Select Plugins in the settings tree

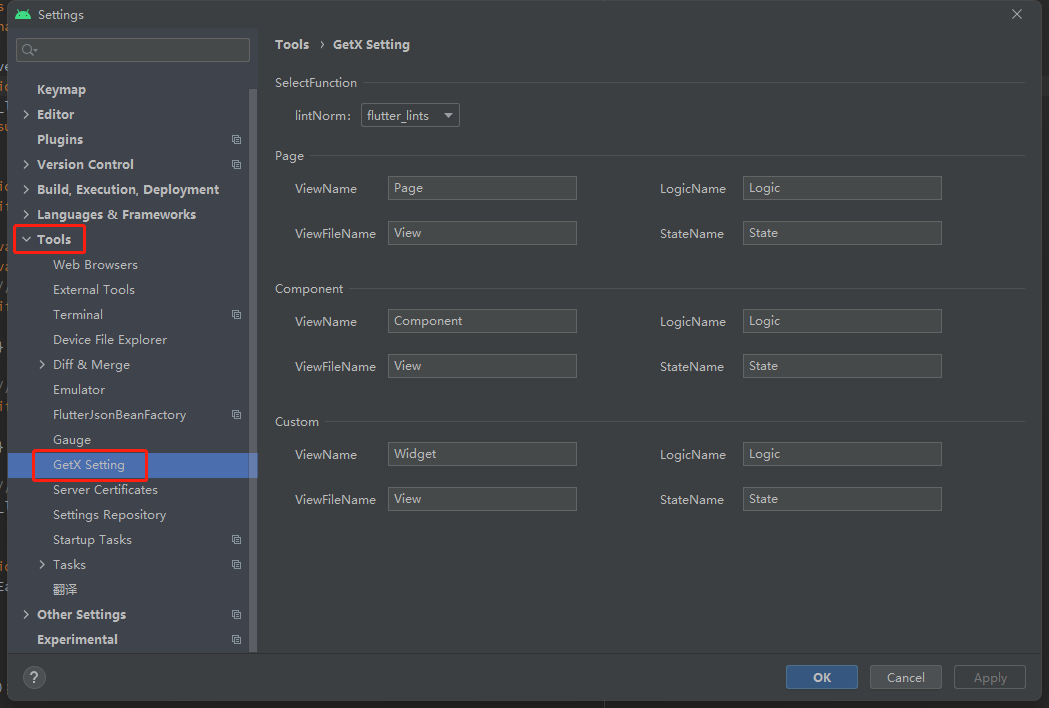[x=60, y=139]
